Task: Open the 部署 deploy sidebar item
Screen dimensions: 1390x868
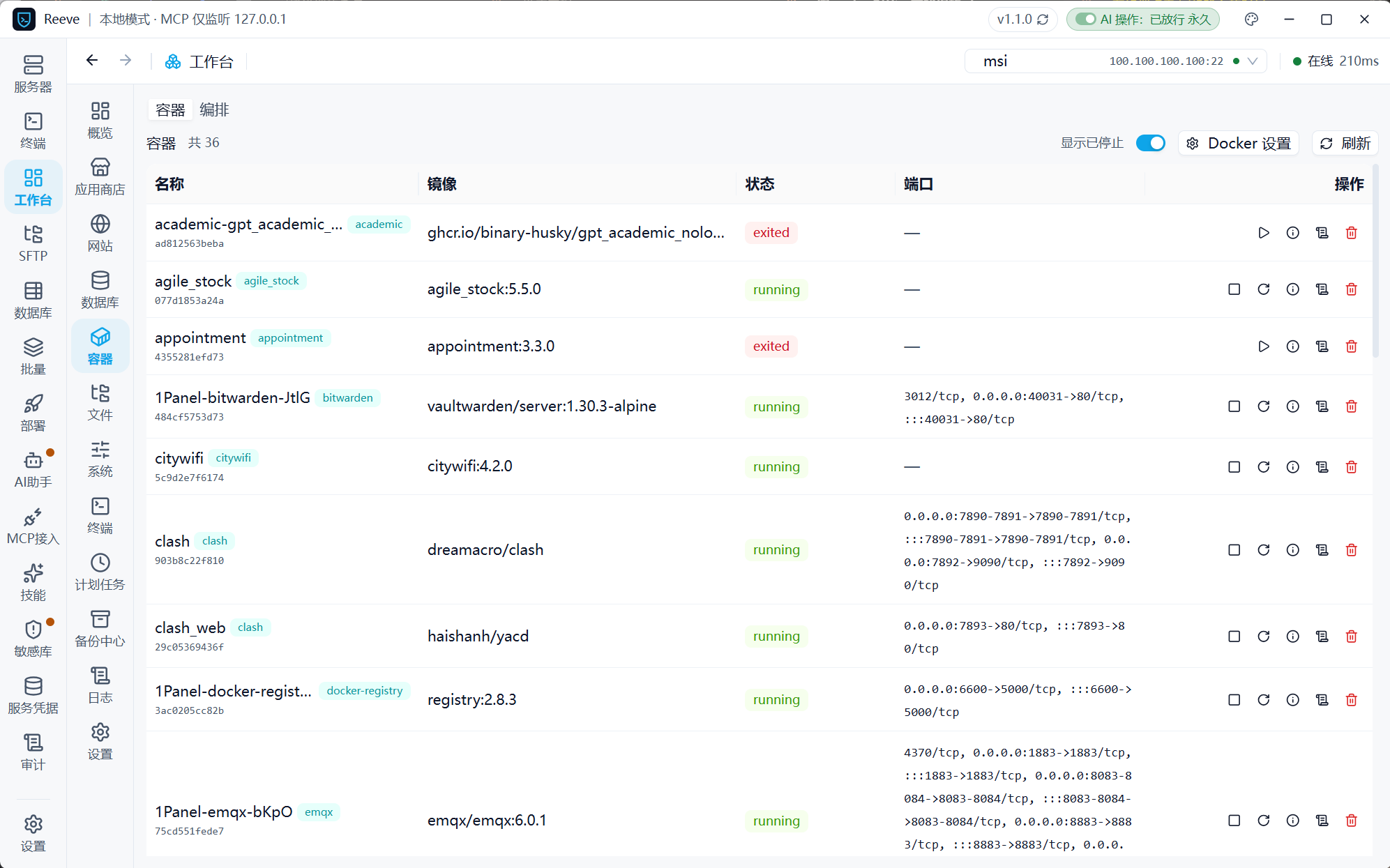Action: [x=33, y=413]
